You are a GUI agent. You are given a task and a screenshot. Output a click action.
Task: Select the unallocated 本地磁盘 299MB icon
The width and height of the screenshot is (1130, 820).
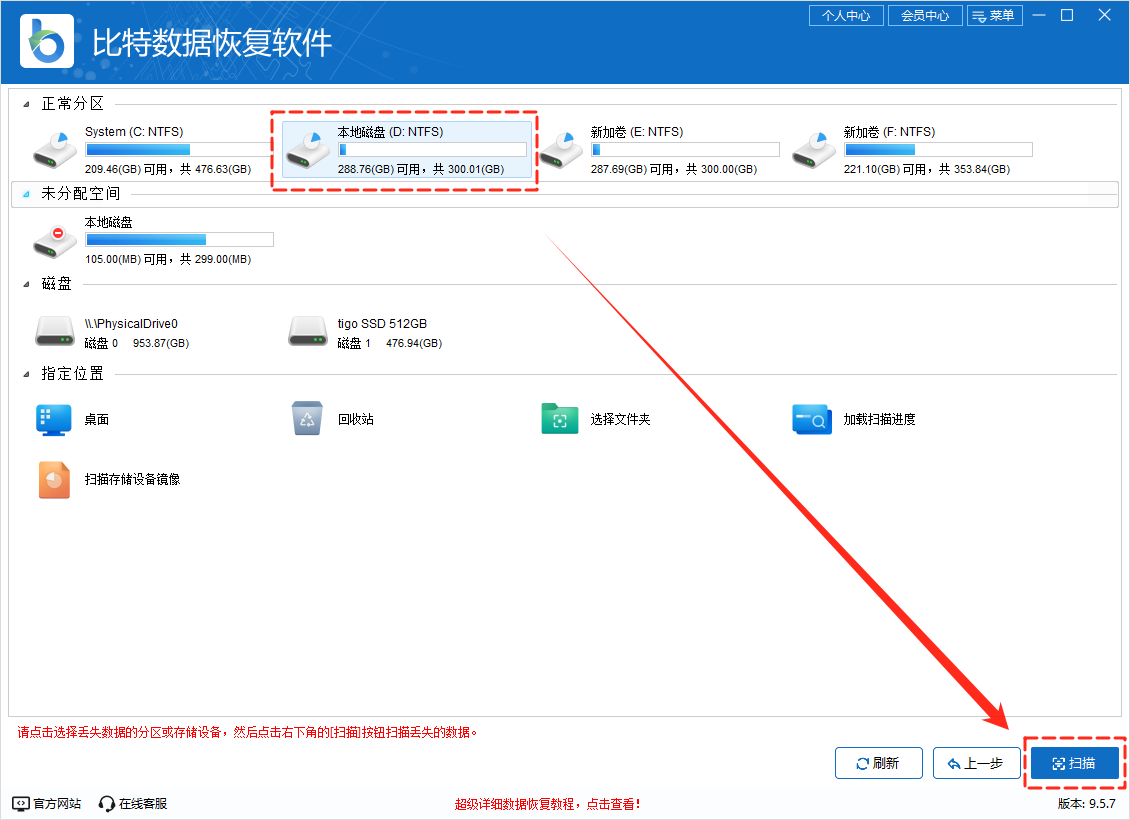coord(54,240)
